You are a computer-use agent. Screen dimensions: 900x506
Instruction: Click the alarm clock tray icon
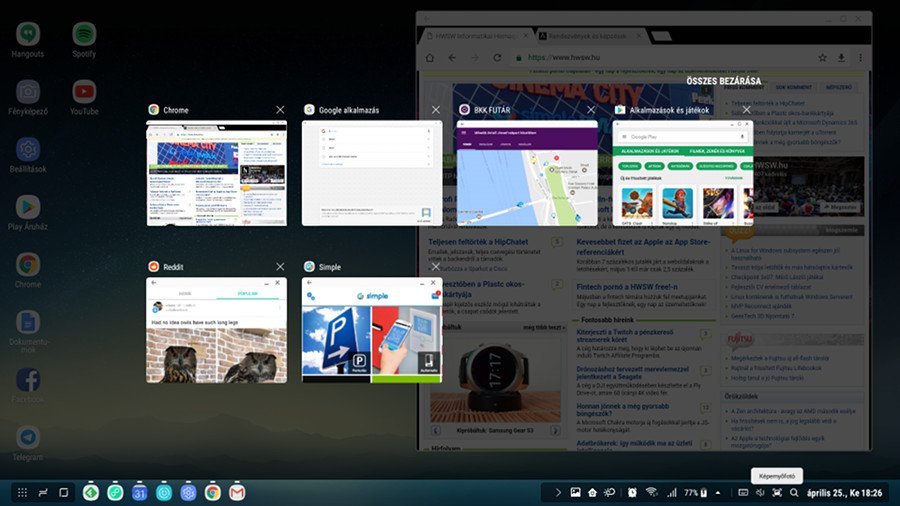point(632,492)
